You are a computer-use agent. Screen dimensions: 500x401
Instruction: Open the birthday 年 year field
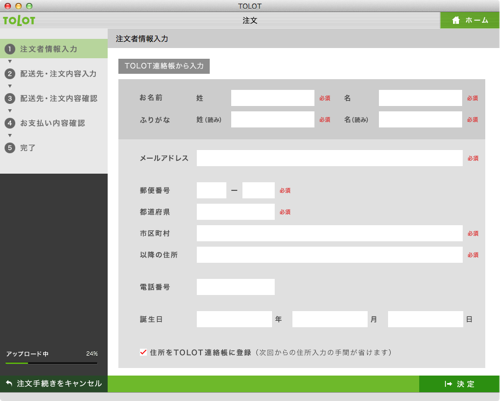(x=234, y=319)
